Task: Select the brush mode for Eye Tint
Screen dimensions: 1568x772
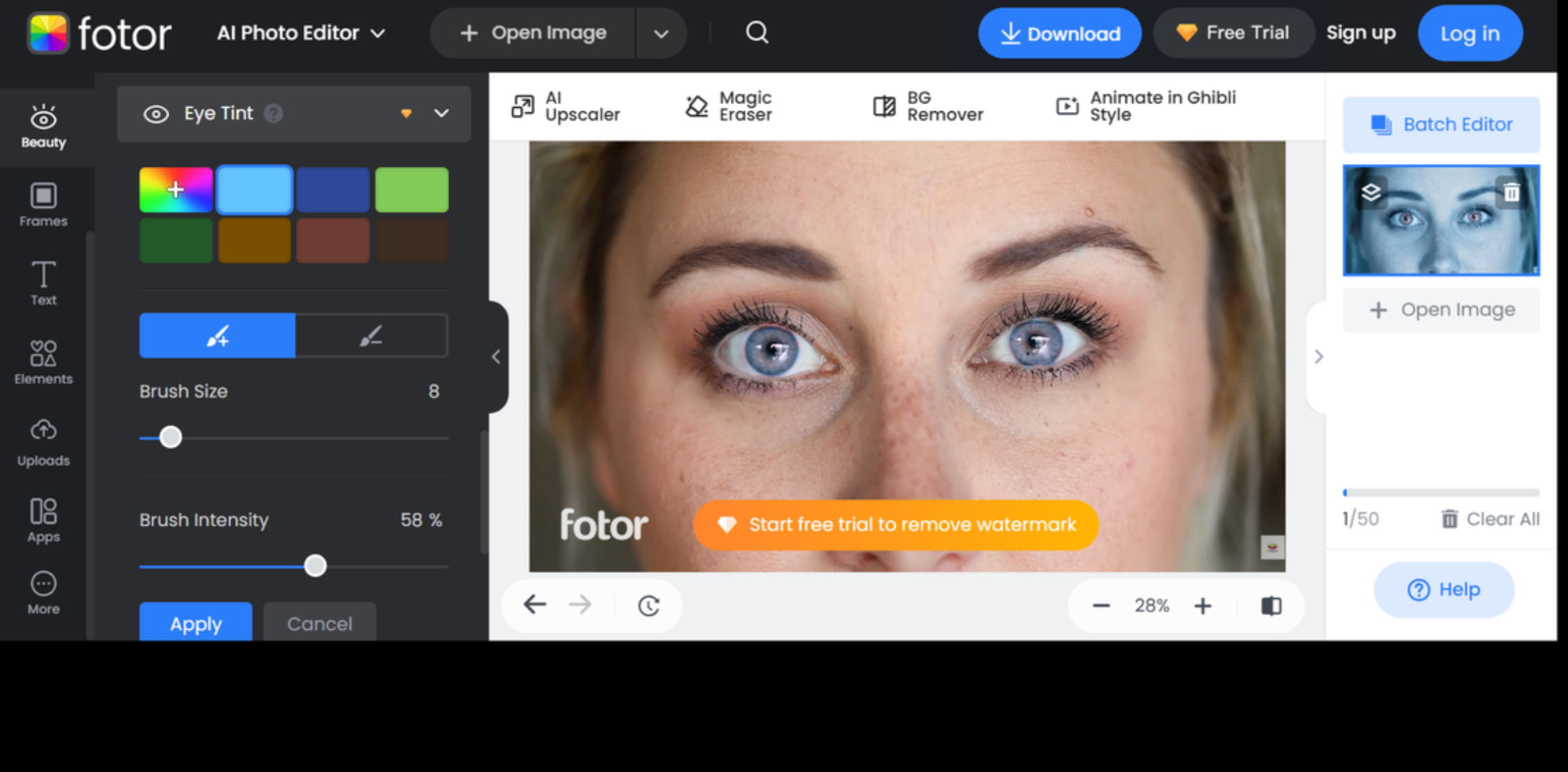Action: tap(217, 335)
